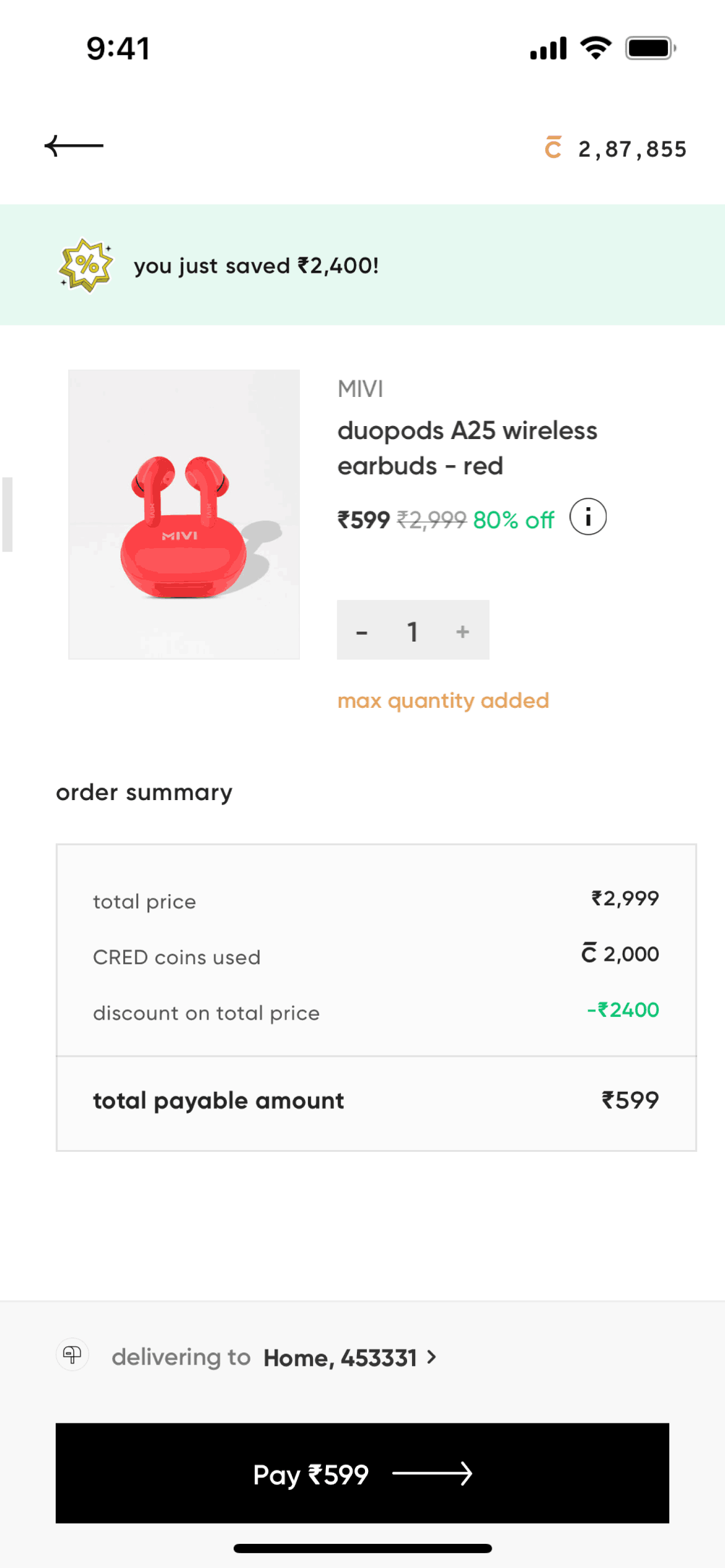Increase quantity with the plus button
Viewport: 725px width, 1568px height.
(462, 631)
